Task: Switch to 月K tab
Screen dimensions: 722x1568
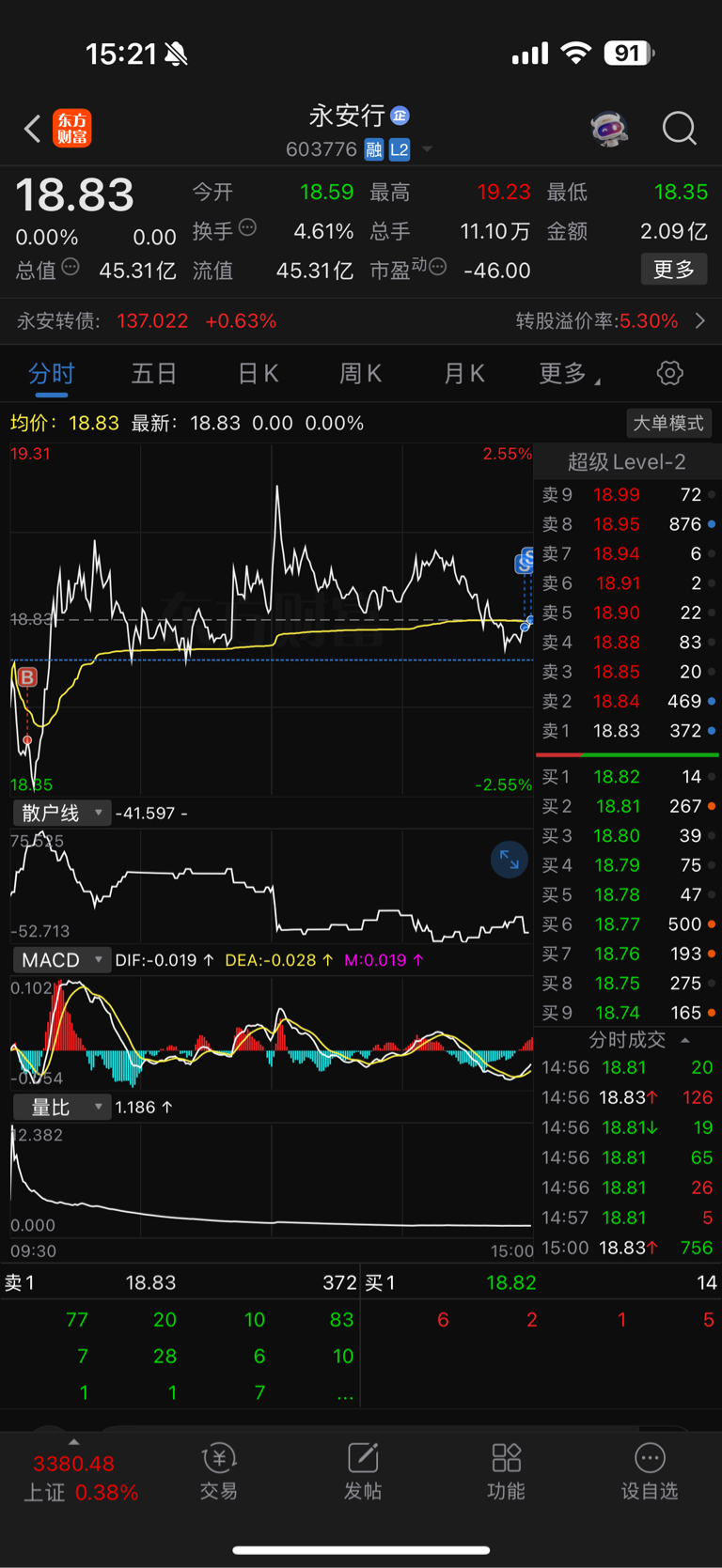Action: [x=463, y=374]
